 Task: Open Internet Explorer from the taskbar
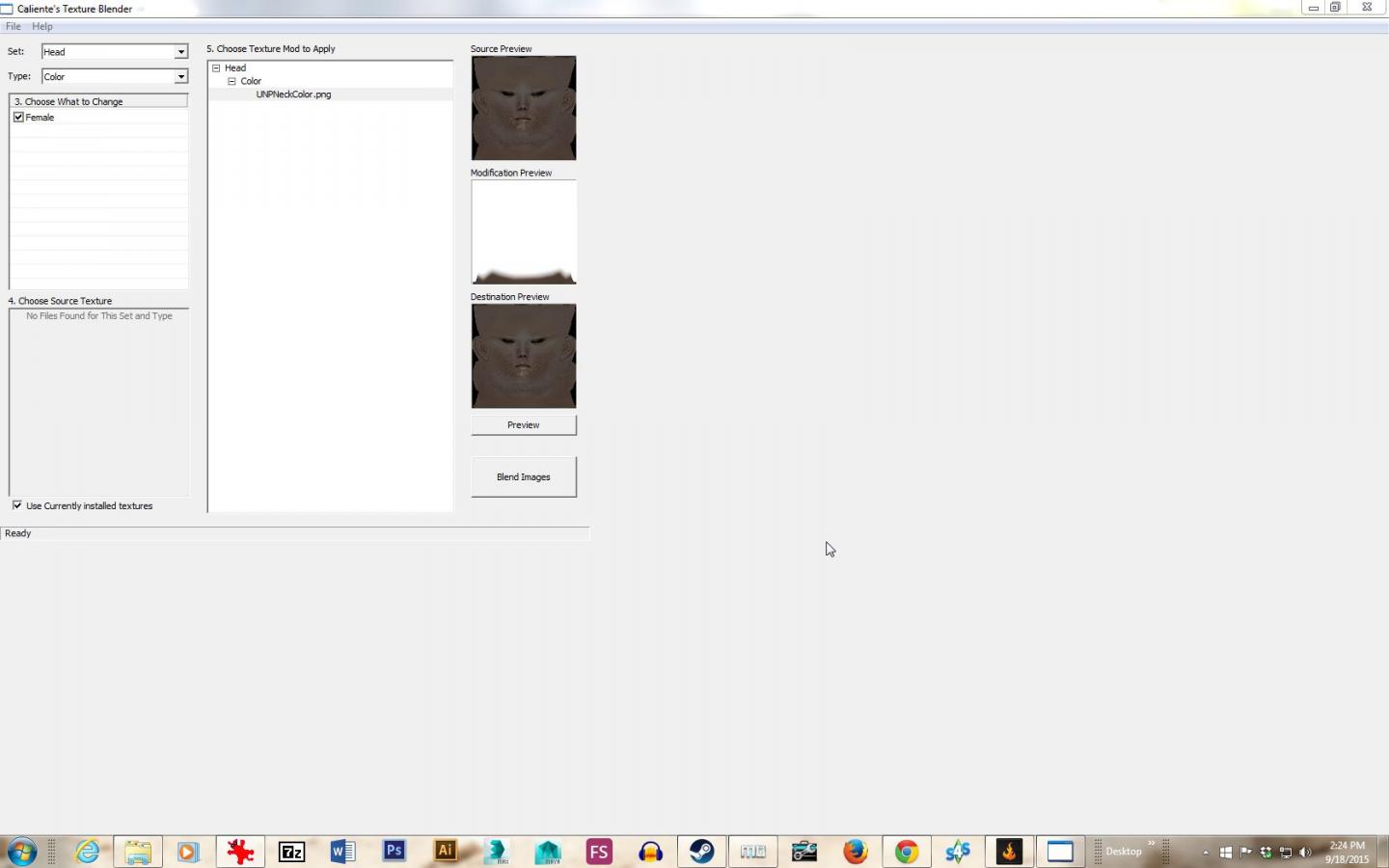(88, 851)
